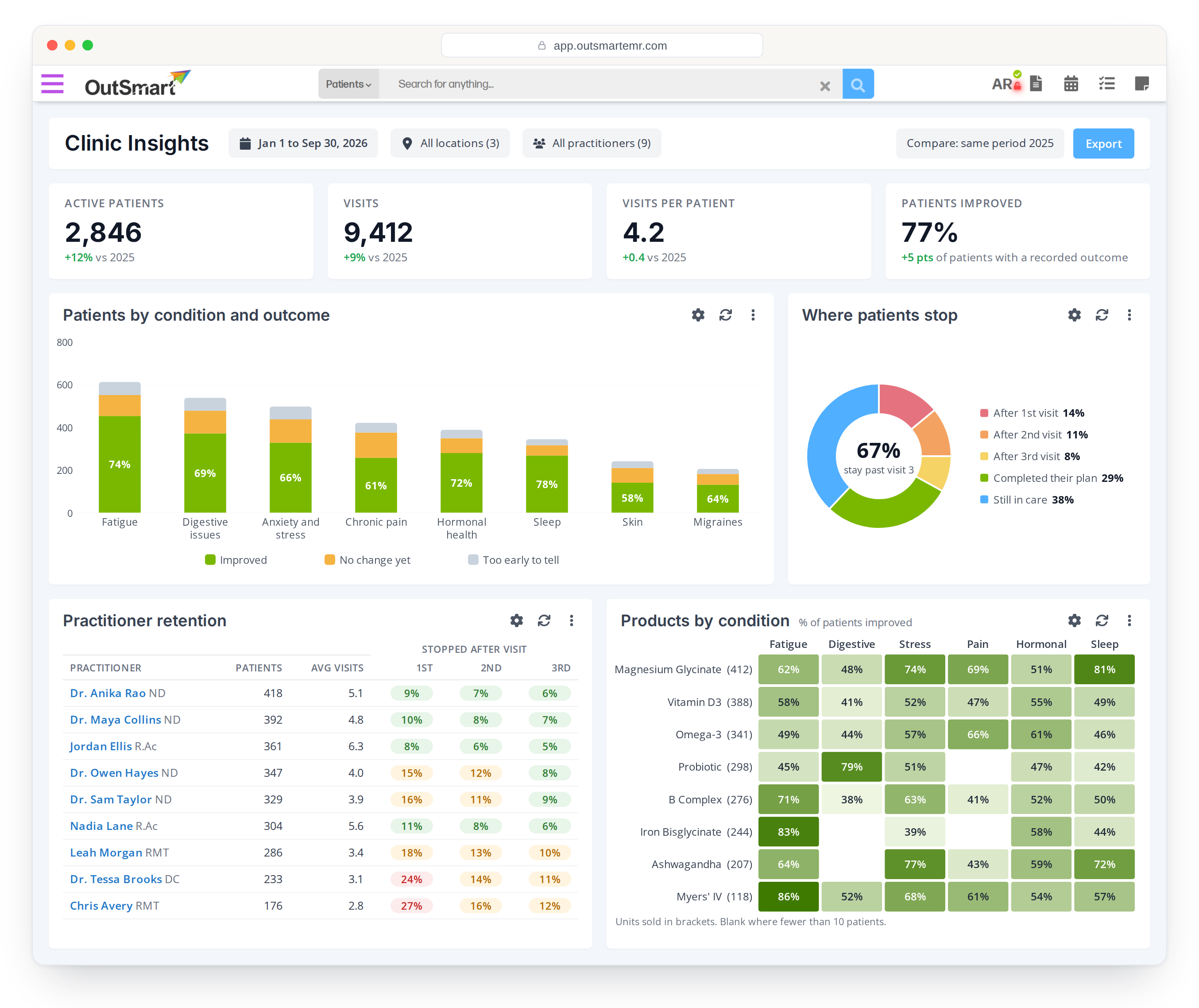
Task: Open Dr. Anika Rao's profile link
Action: click(108, 693)
